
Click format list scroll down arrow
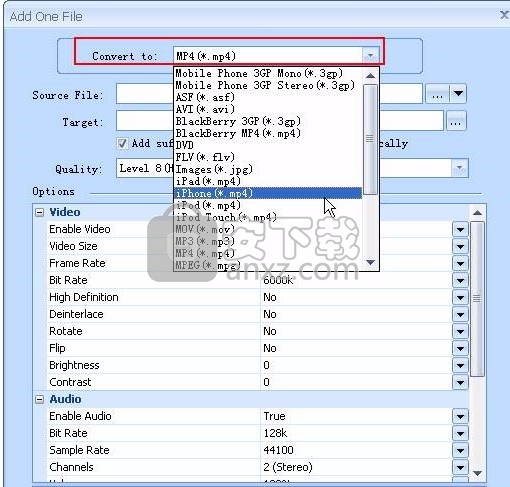point(370,263)
